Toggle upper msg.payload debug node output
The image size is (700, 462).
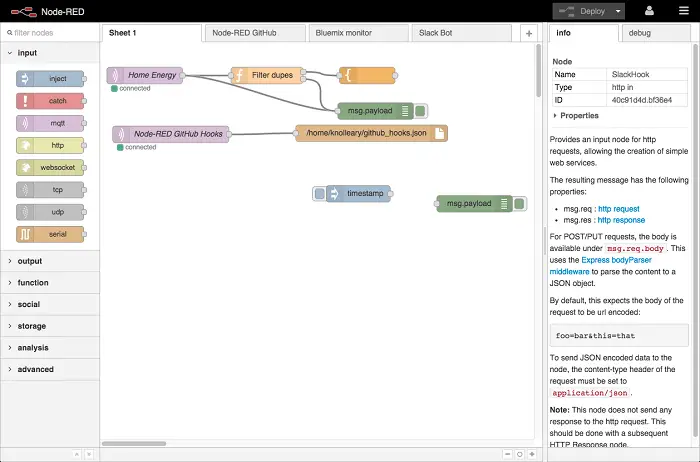[x=420, y=111]
